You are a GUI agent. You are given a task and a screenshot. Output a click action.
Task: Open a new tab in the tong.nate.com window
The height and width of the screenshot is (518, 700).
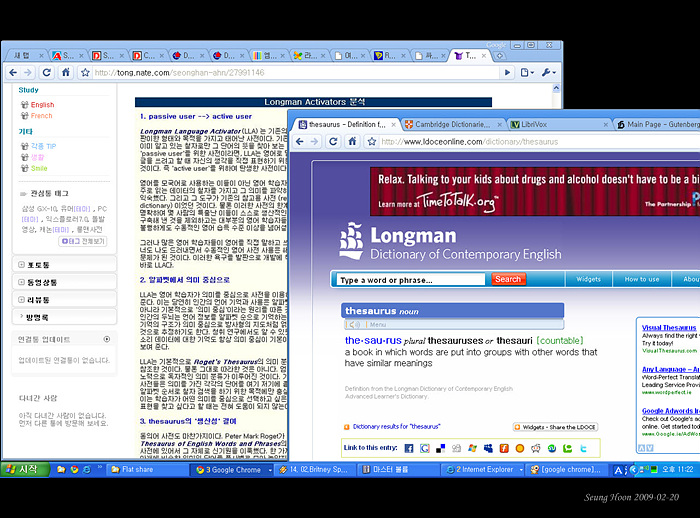click(499, 56)
